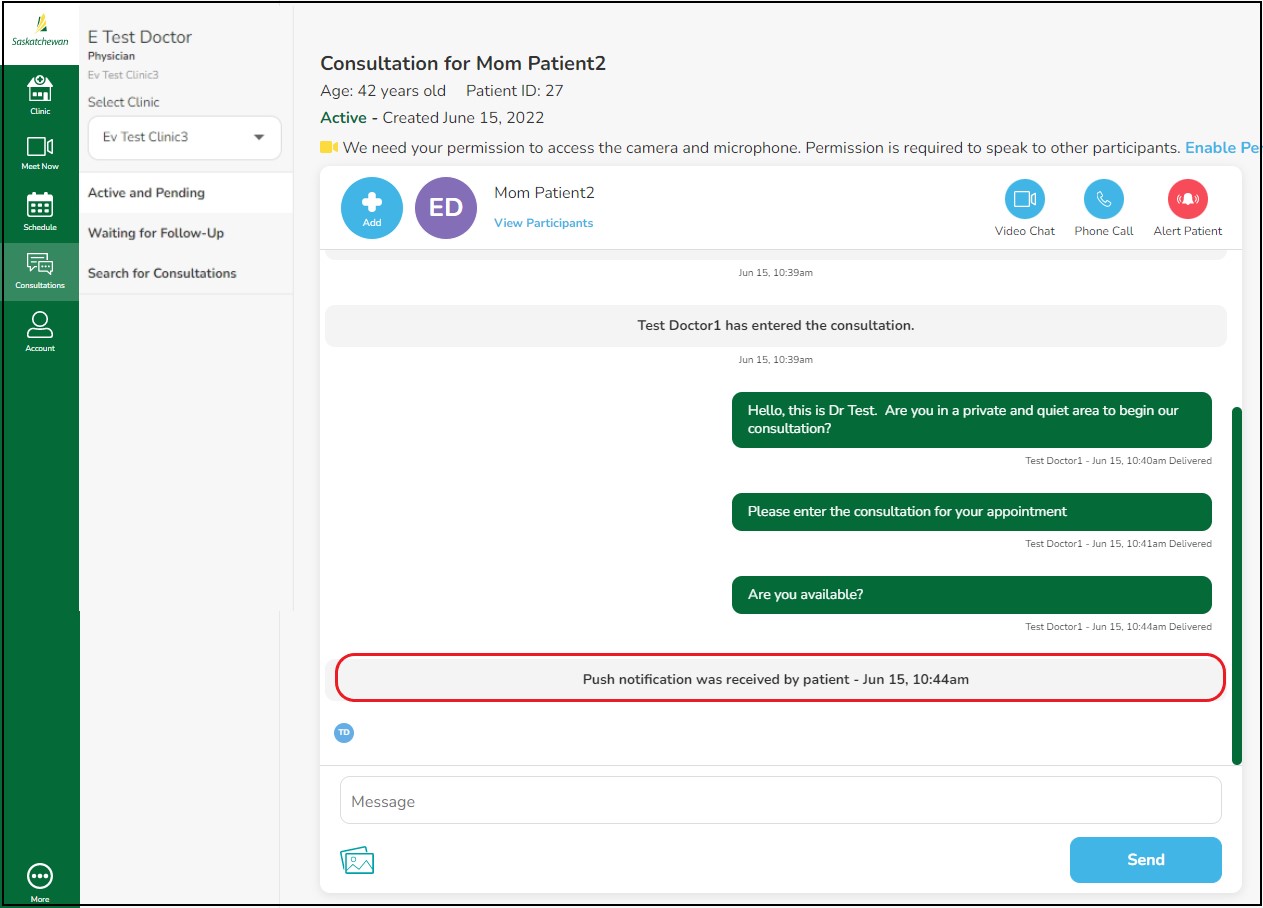Click into the Message input field
The image size is (1263, 908).
click(x=780, y=801)
